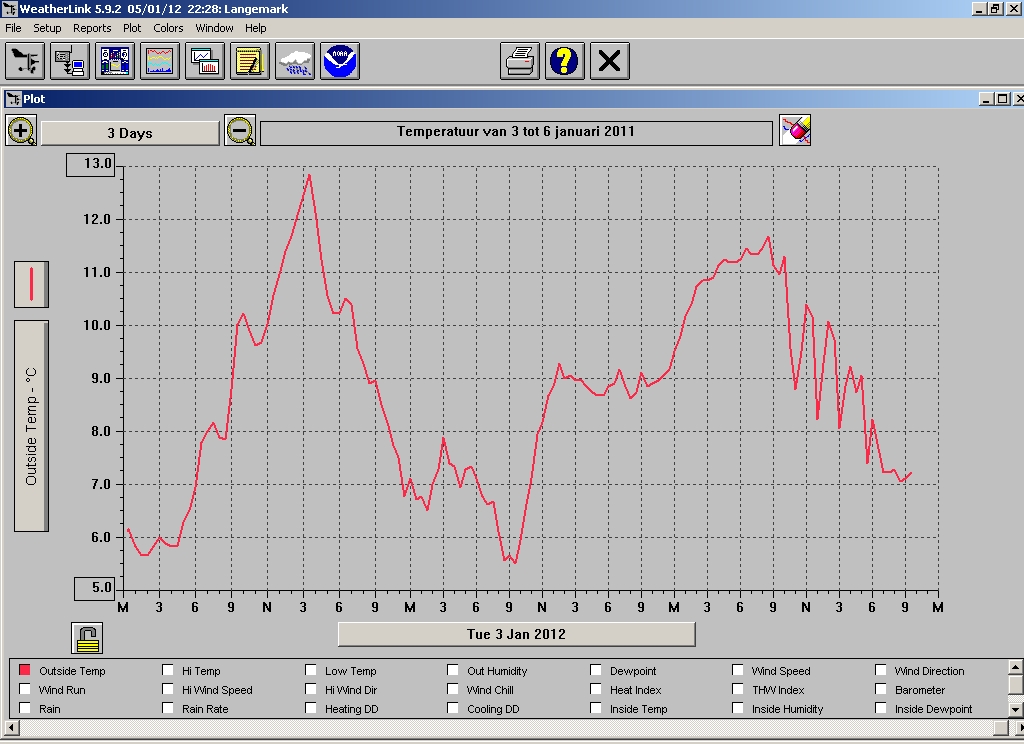Open the Plot menu
1024x744 pixels.
(132, 28)
